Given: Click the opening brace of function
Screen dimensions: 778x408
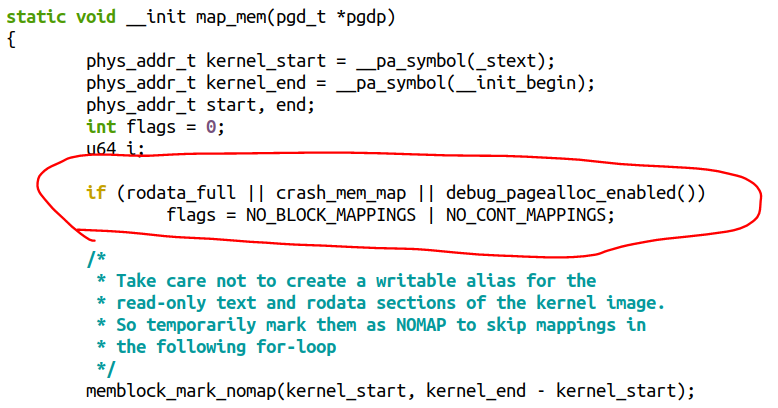Looking at the screenshot, I should point(11,39).
